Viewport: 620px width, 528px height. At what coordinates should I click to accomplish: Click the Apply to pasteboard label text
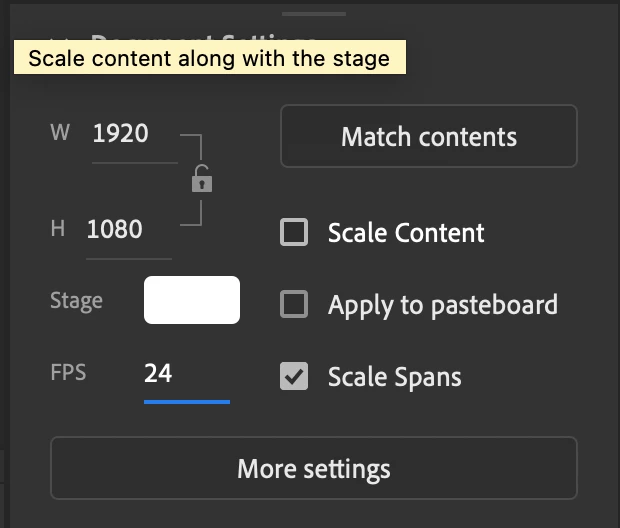(x=443, y=304)
